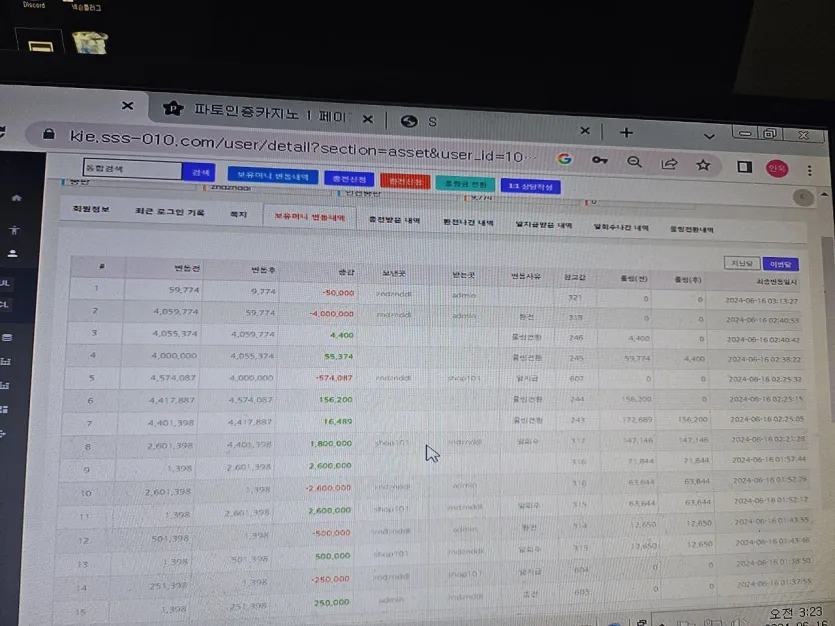Click the globe icon on the S tab

click(409, 121)
